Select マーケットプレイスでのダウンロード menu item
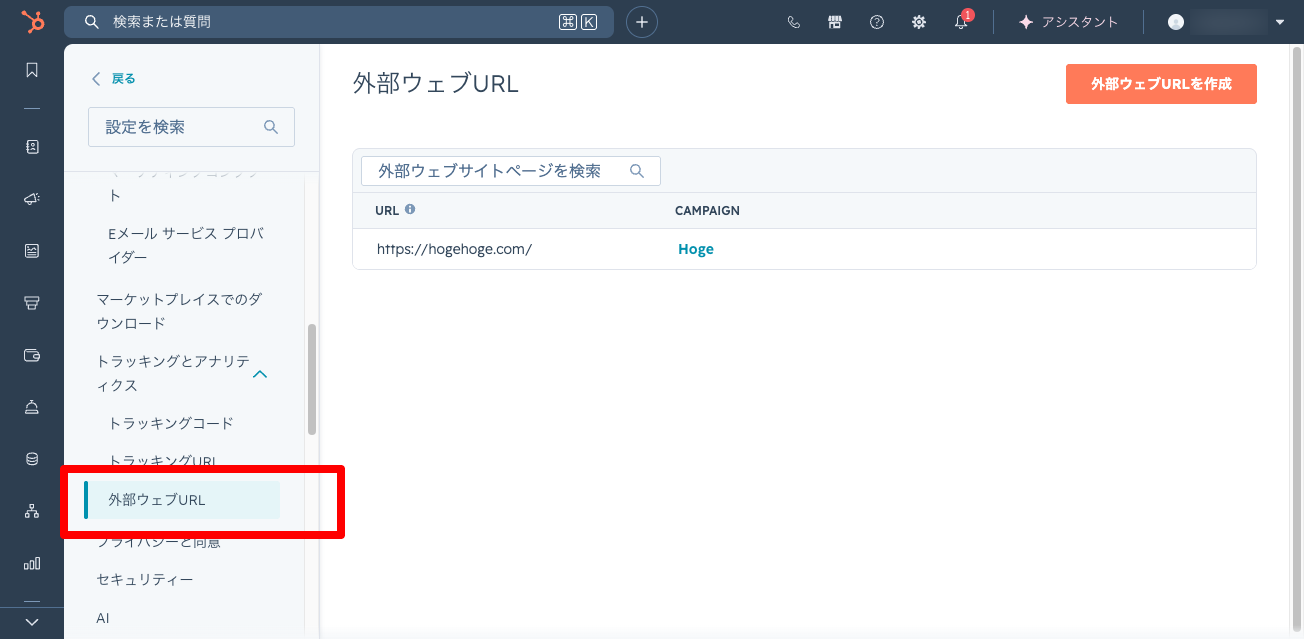This screenshot has height=639, width=1304. [x=179, y=311]
